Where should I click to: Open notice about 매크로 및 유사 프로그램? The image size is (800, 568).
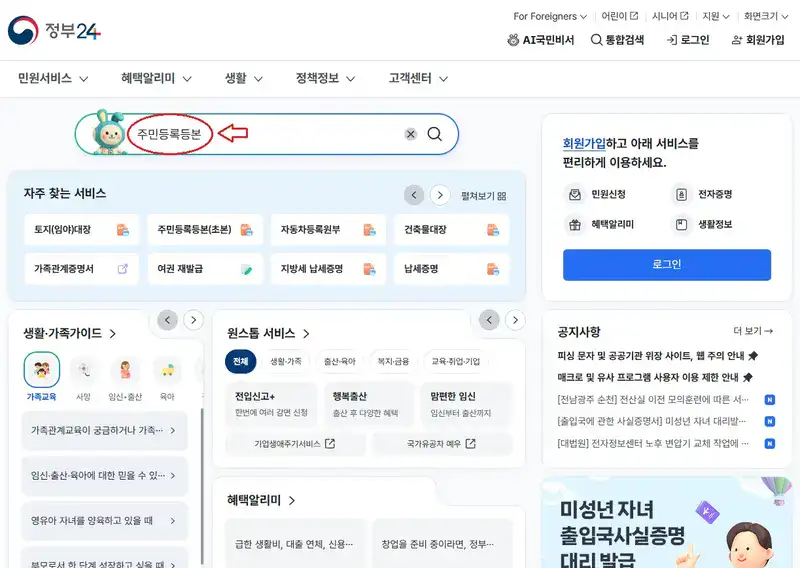point(655,378)
